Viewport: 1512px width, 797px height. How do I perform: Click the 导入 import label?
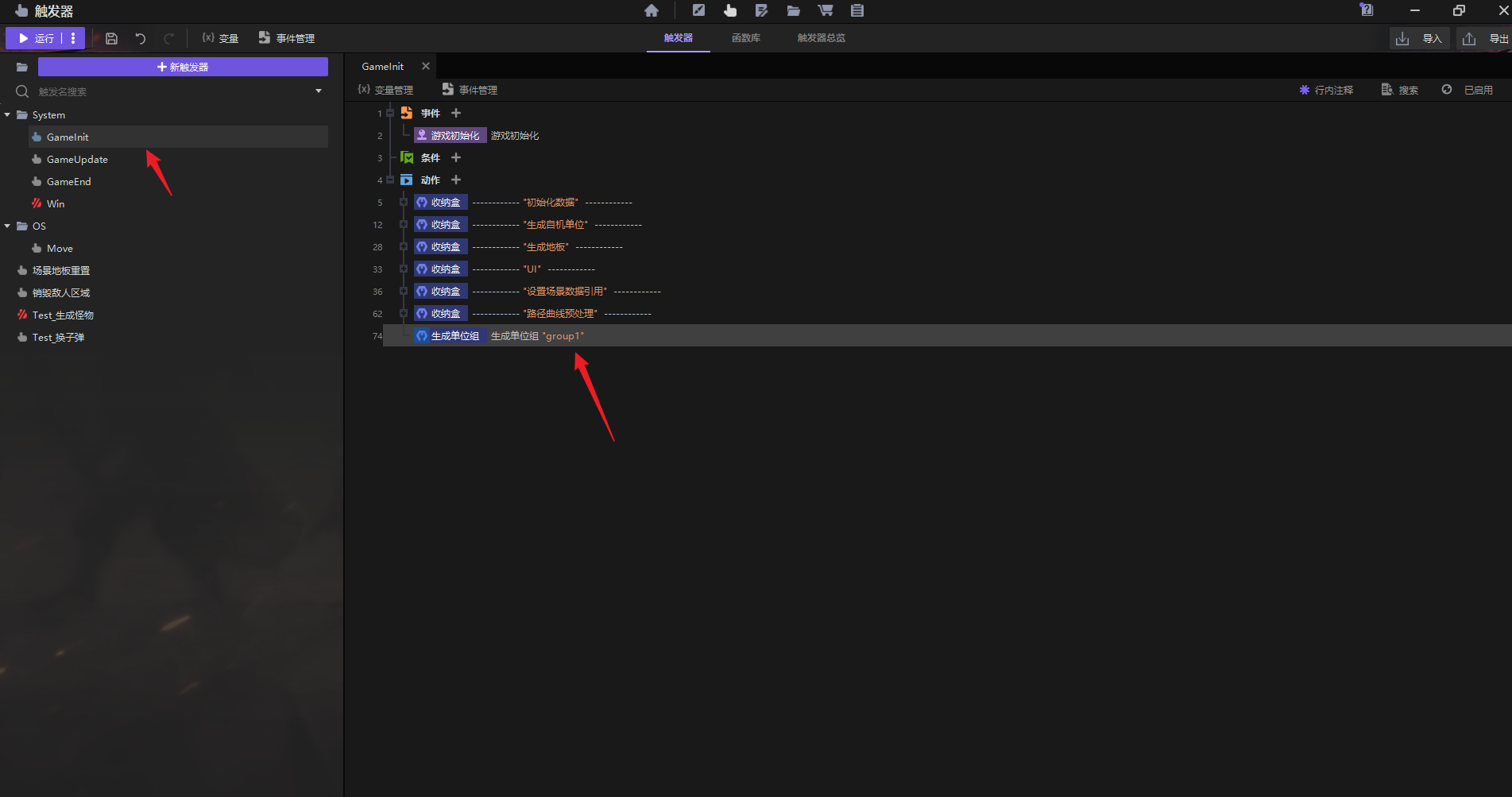pos(1432,38)
